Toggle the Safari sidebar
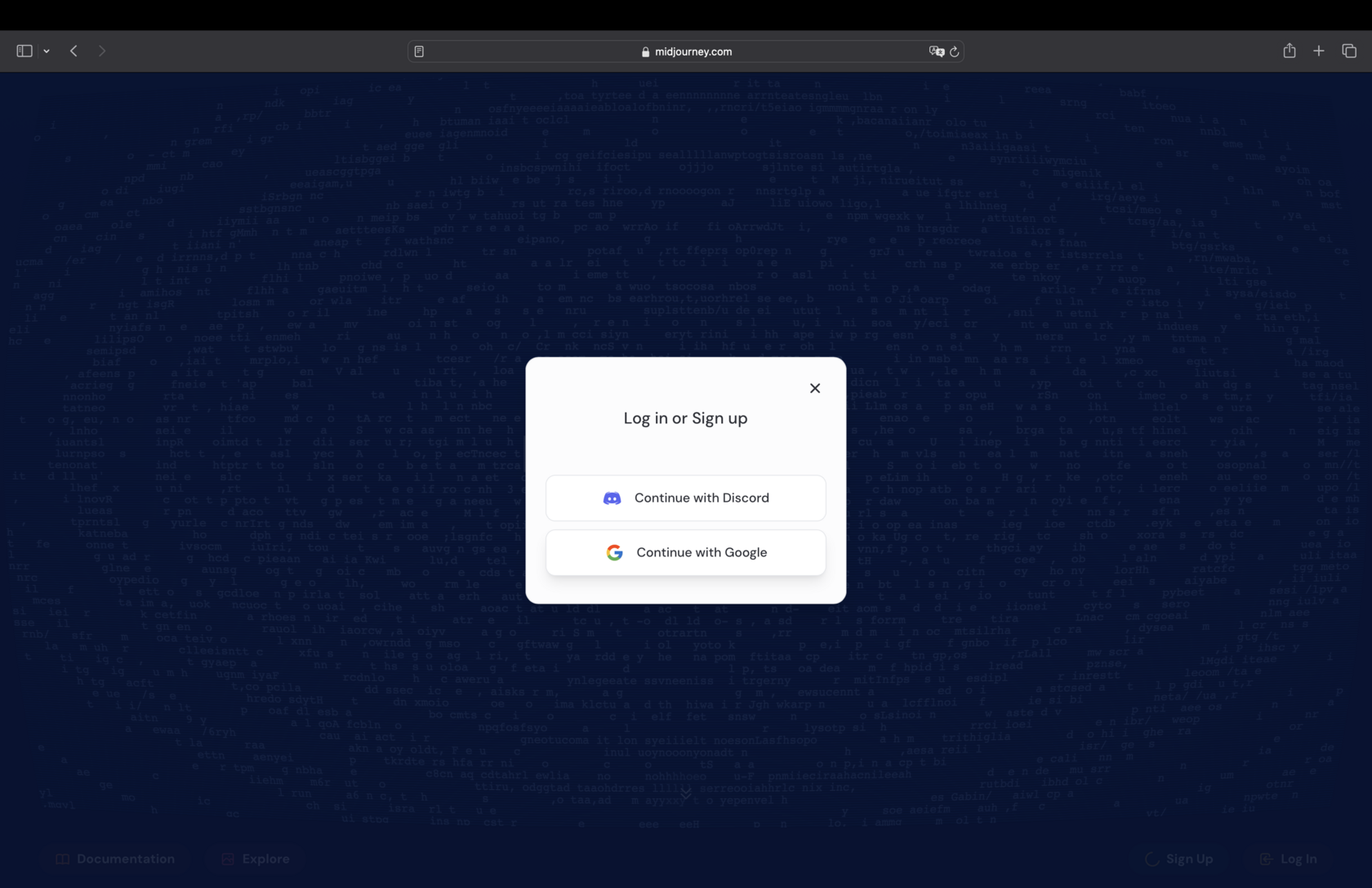 (x=24, y=51)
